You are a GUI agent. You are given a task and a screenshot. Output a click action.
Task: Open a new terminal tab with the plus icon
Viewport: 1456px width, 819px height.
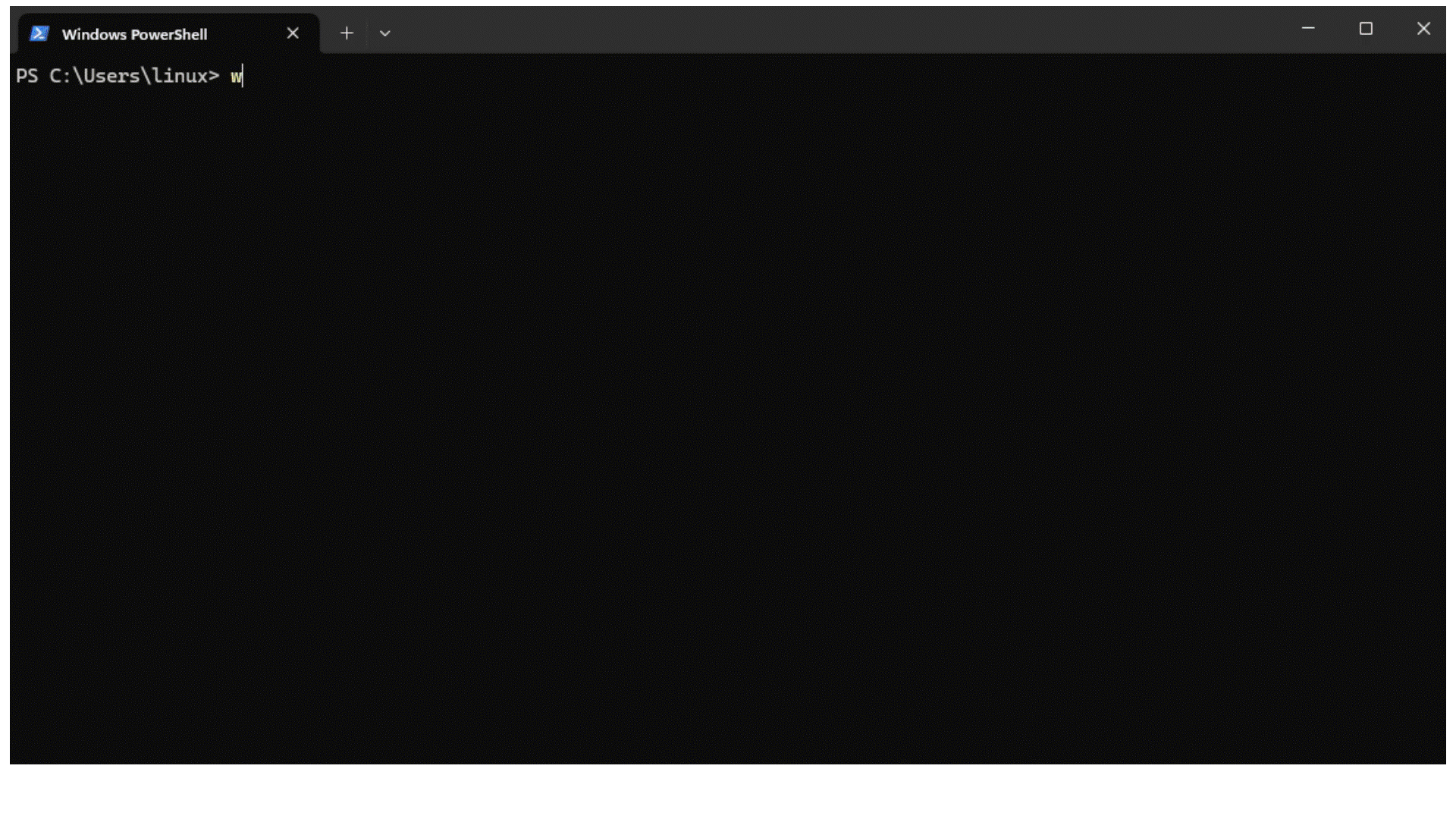click(x=347, y=33)
